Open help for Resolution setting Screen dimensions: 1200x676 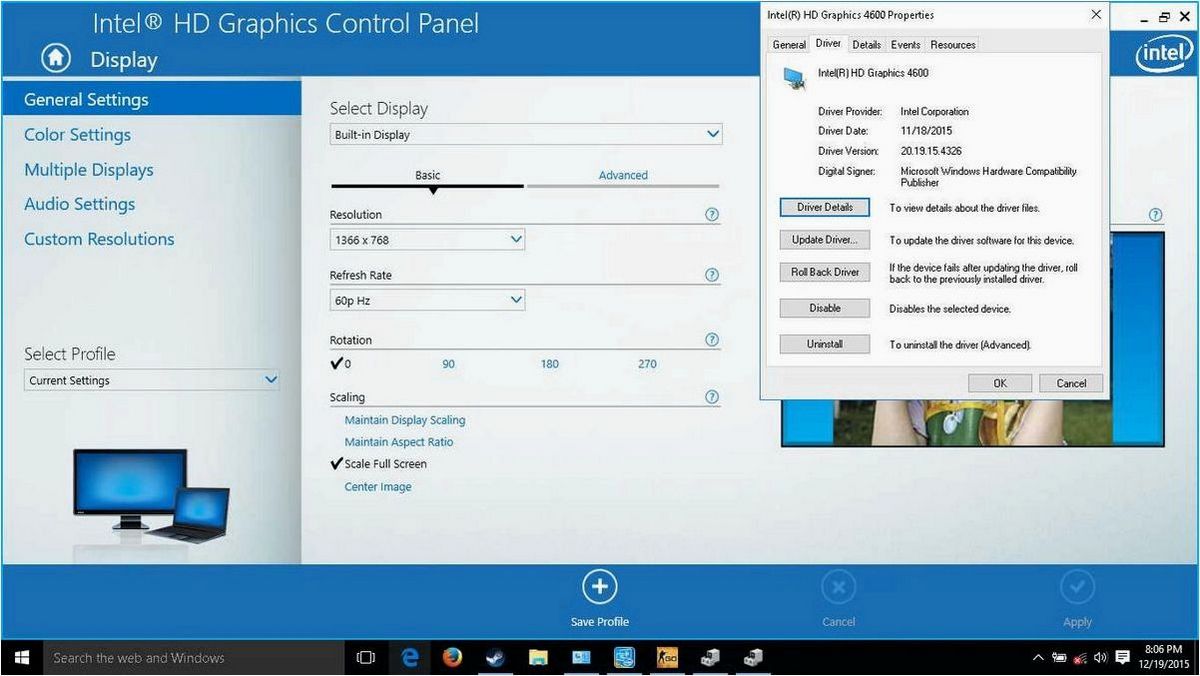(x=712, y=214)
